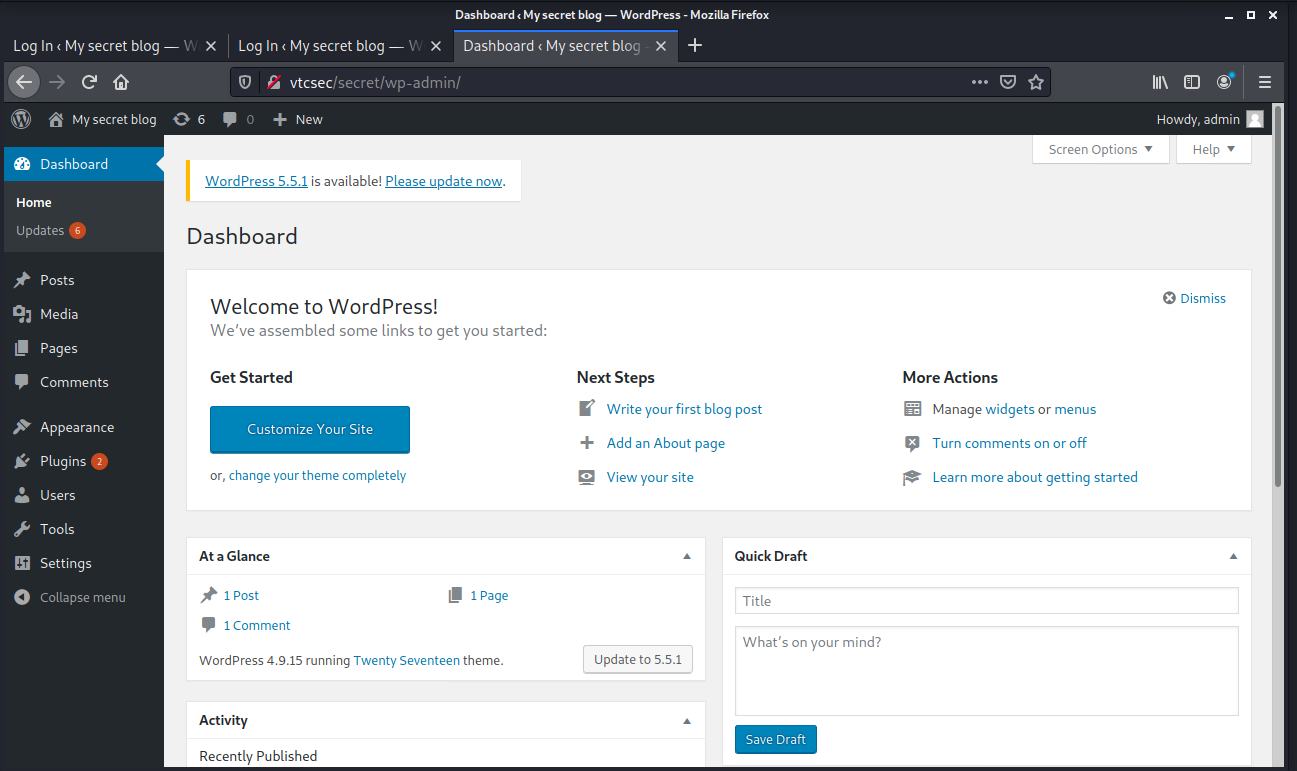This screenshot has width=1297, height=771.
Task: Click the comments bubble icon in admin bar
Action: pyautogui.click(x=231, y=119)
